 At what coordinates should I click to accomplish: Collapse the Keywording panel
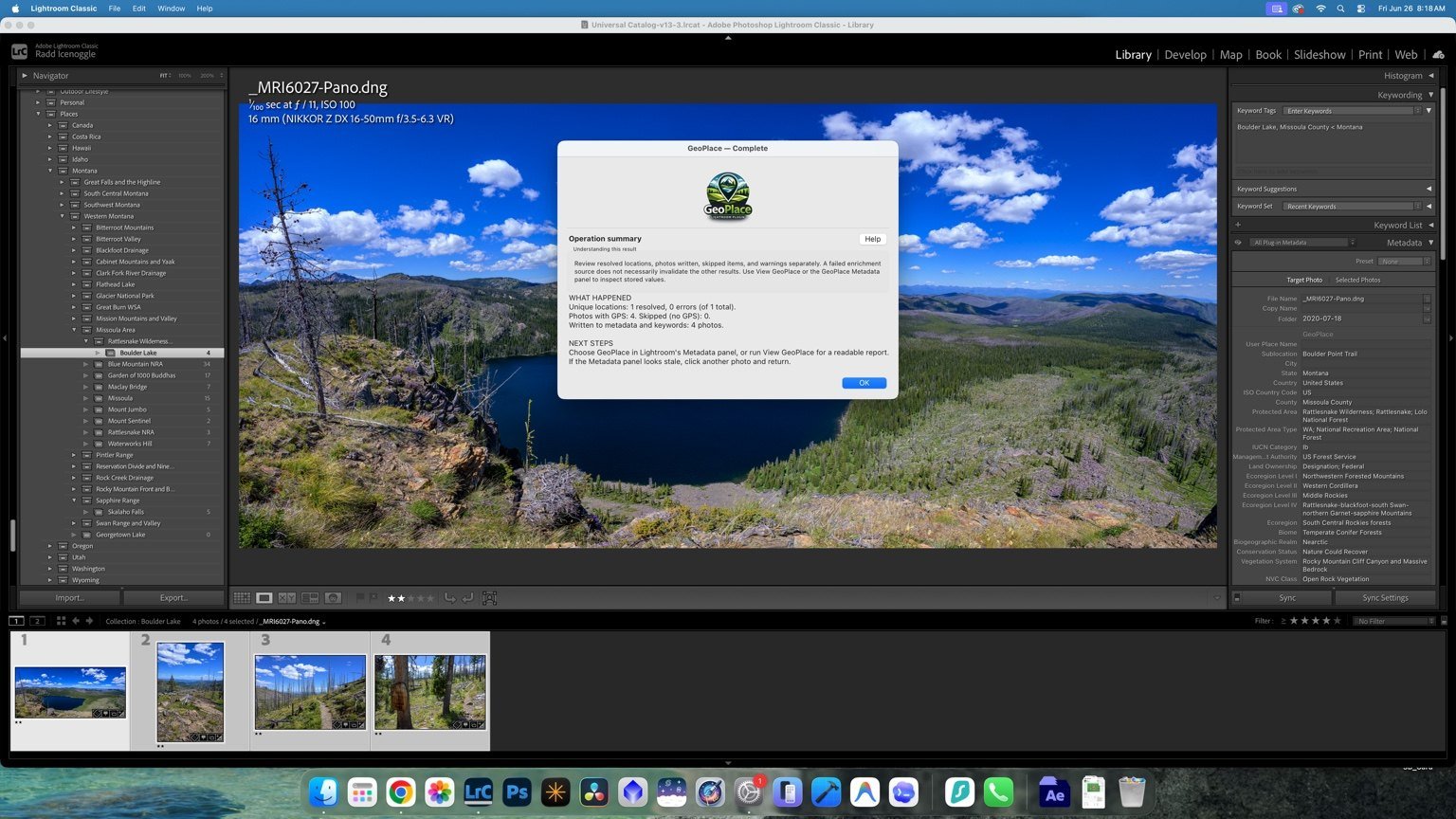pos(1430,95)
